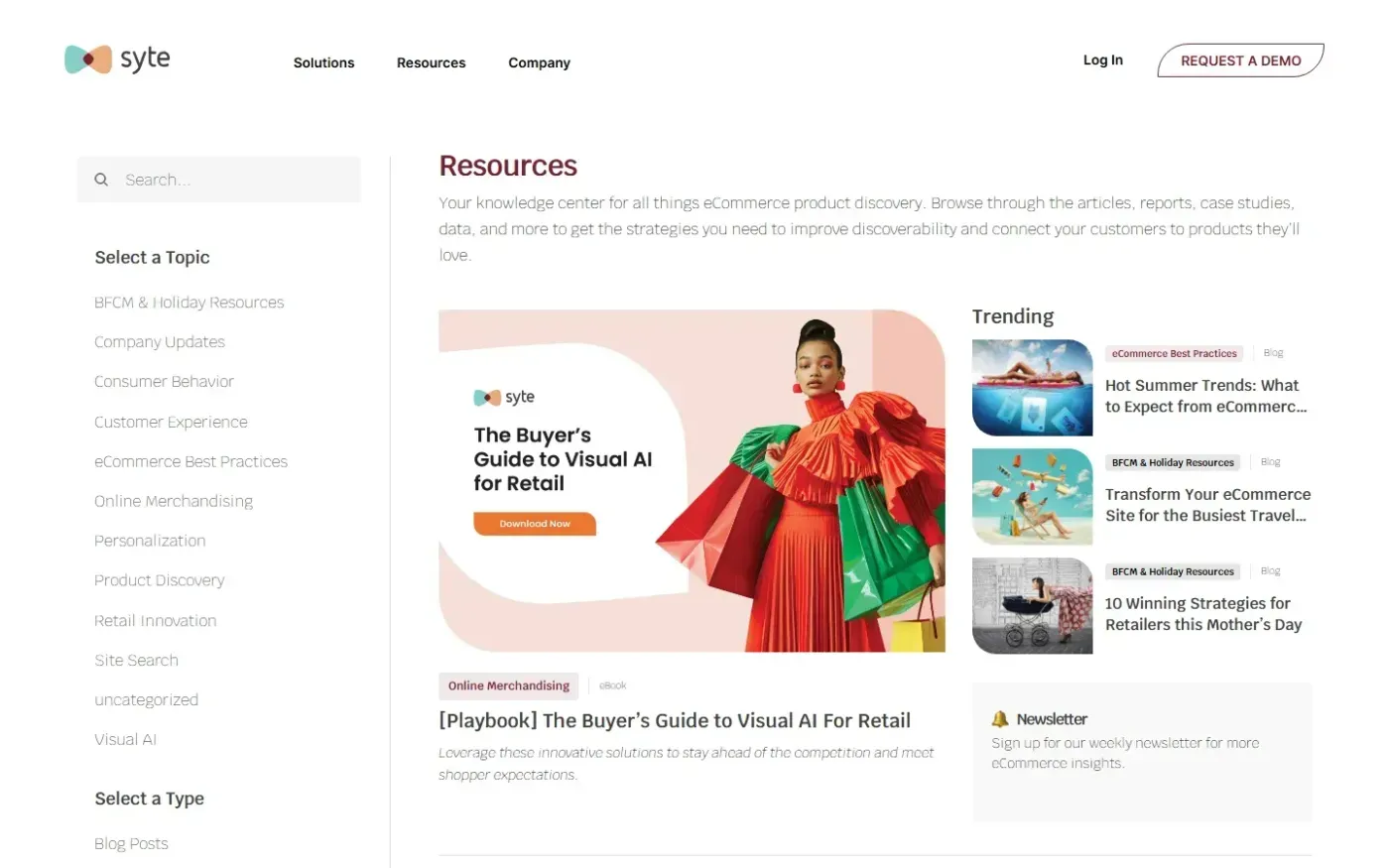Open 10 Winning Strategies thumbnail
The image size is (1389, 868).
pyautogui.click(x=1032, y=606)
